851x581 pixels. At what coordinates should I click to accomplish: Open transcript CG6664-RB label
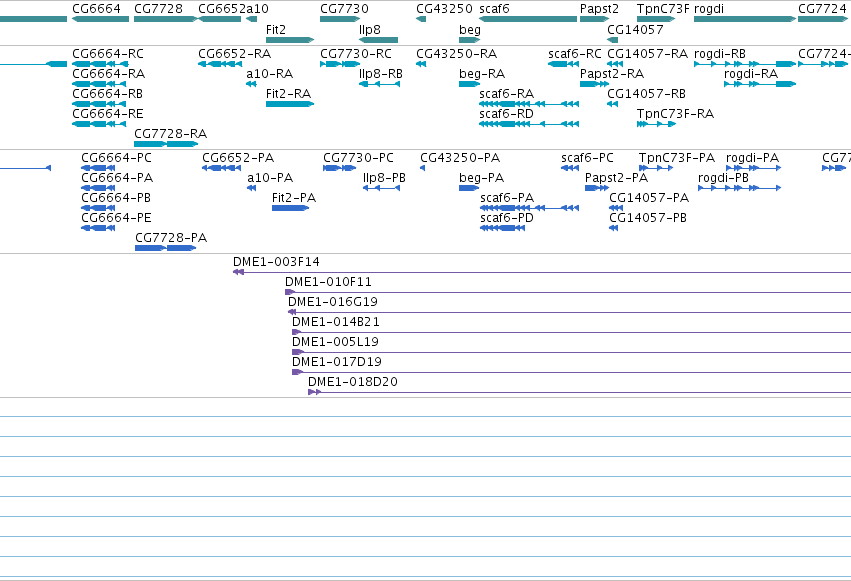(x=107, y=94)
